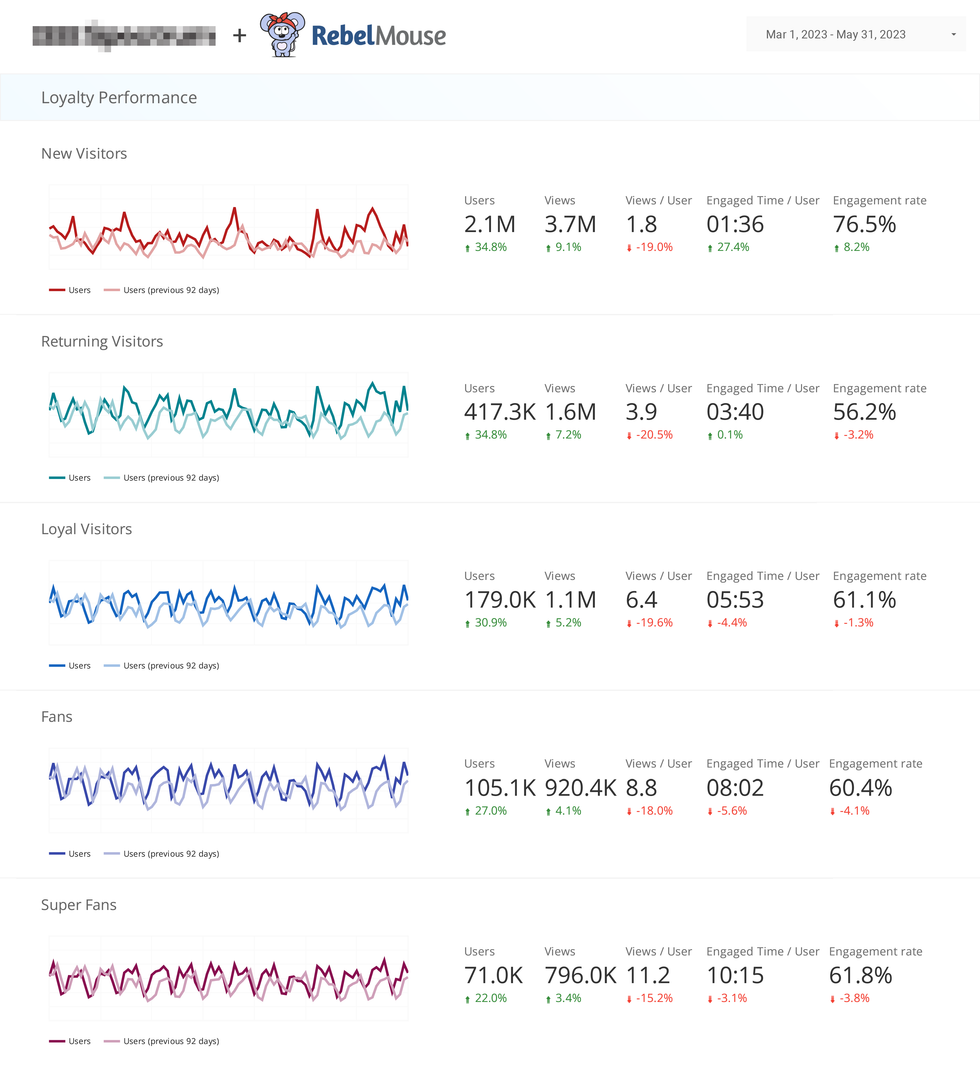
Task: Collapse the Loyalty Performance section
Action: [118, 97]
